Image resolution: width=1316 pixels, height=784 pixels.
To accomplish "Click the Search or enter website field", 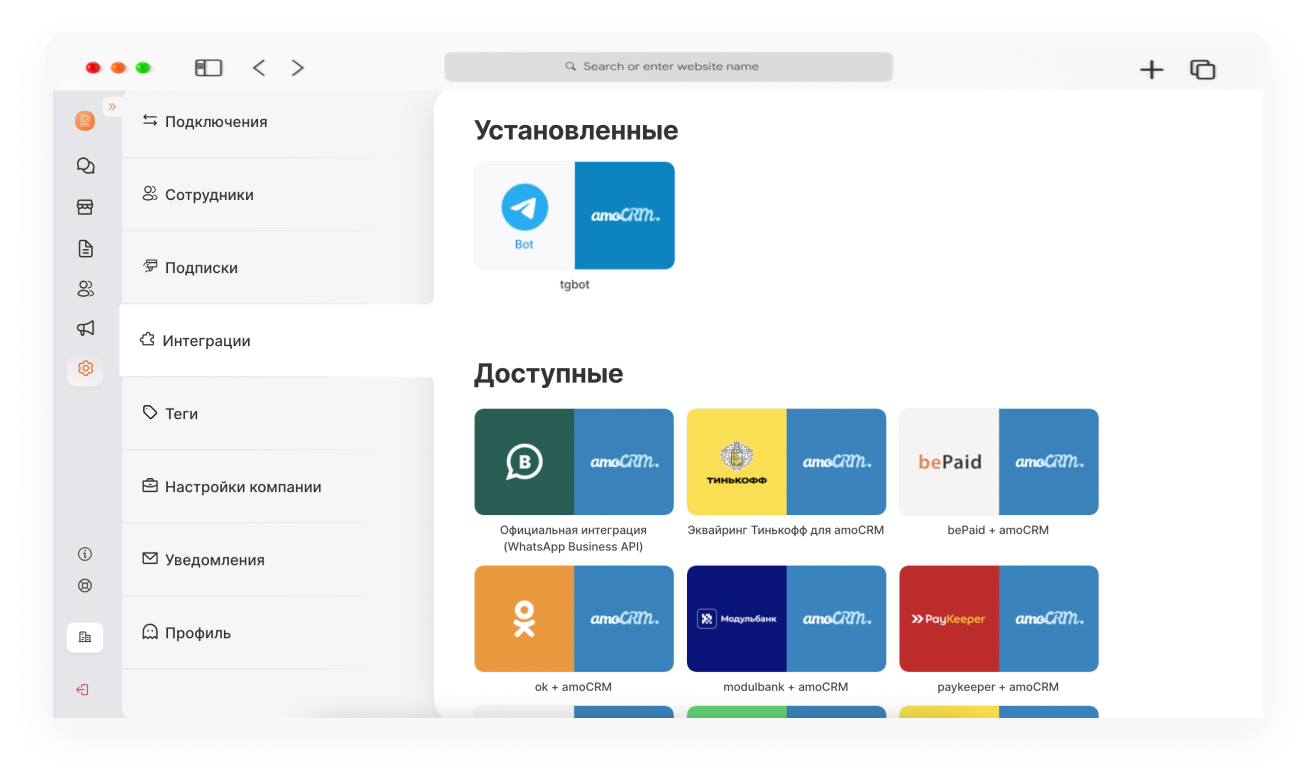I will (x=668, y=67).
